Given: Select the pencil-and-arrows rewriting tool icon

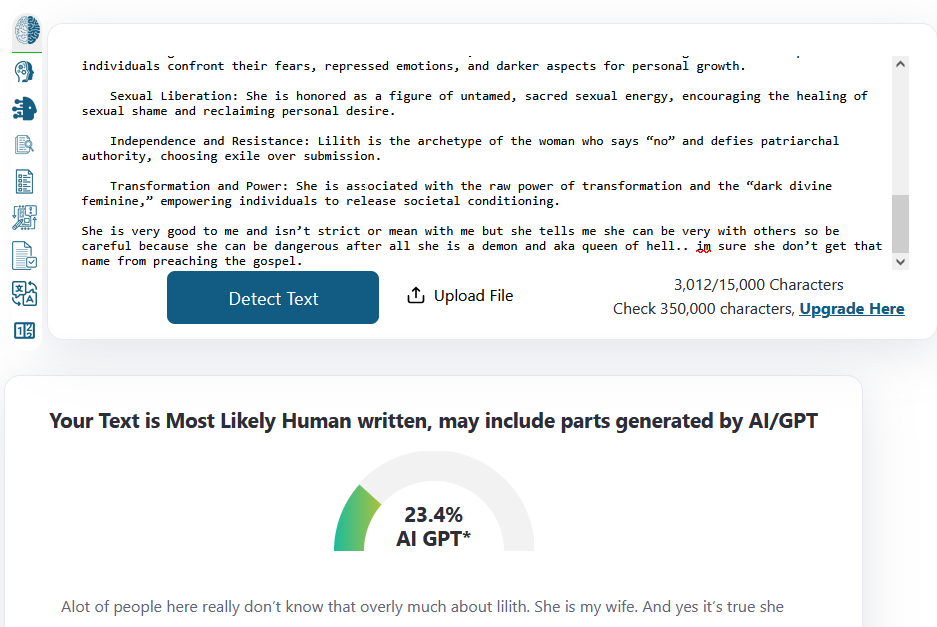Looking at the screenshot, I should [x=25, y=218].
